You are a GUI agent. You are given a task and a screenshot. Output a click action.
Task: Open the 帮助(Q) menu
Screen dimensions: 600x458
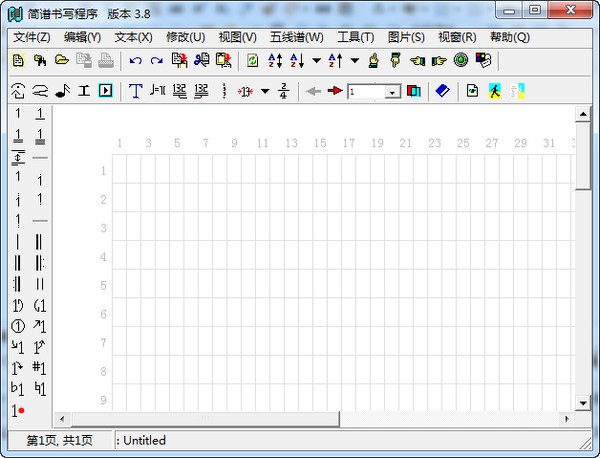pos(510,37)
